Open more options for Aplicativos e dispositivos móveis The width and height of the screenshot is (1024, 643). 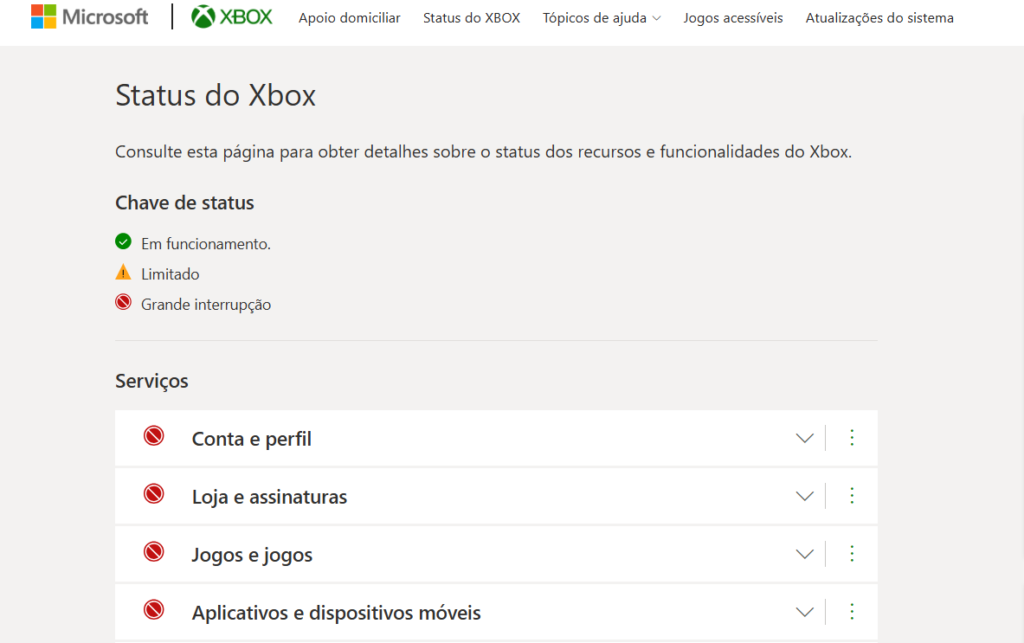click(852, 612)
